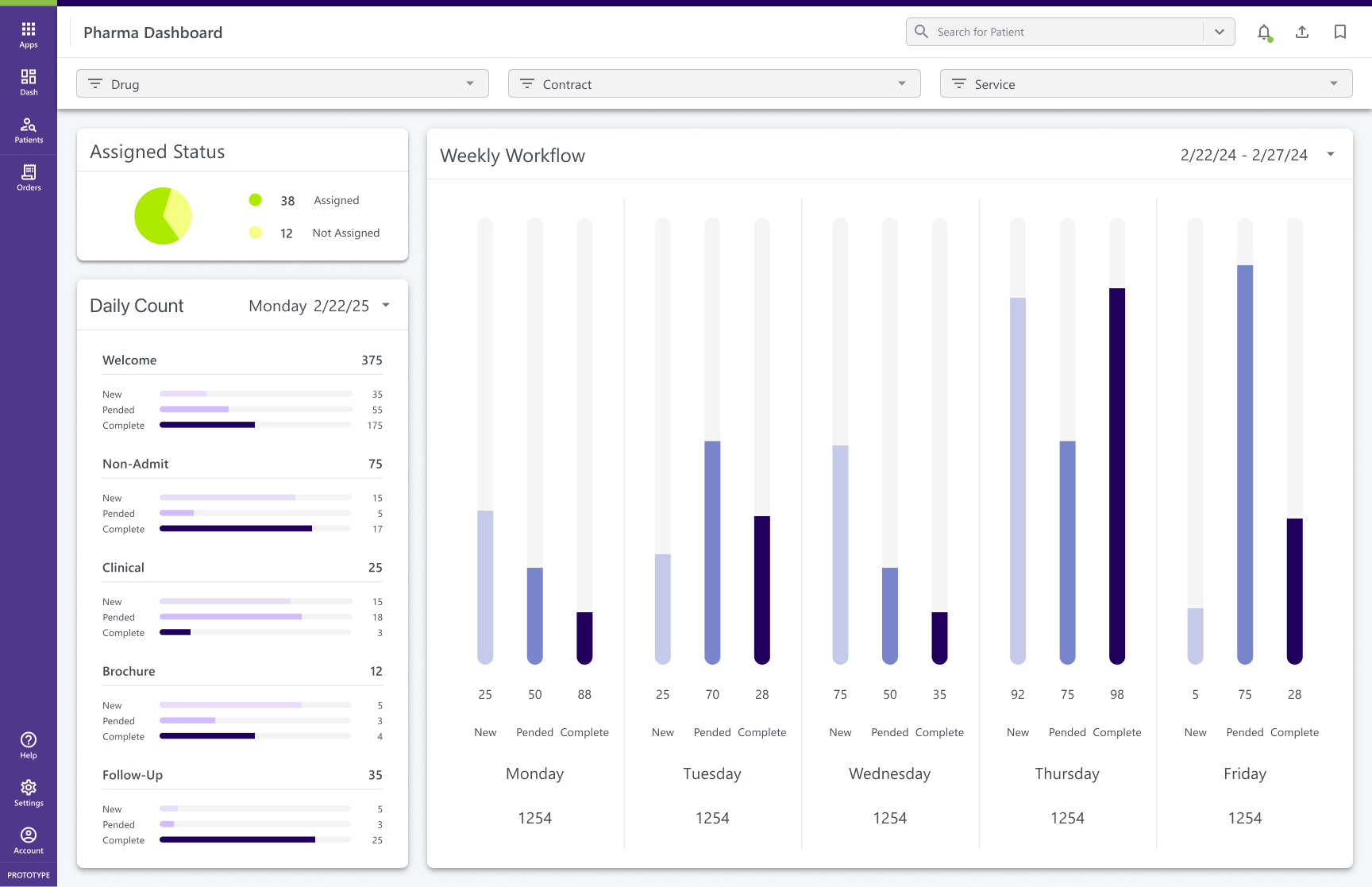Click the Help icon
Image resolution: width=1372 pixels, height=887 pixels.
pyautogui.click(x=29, y=745)
